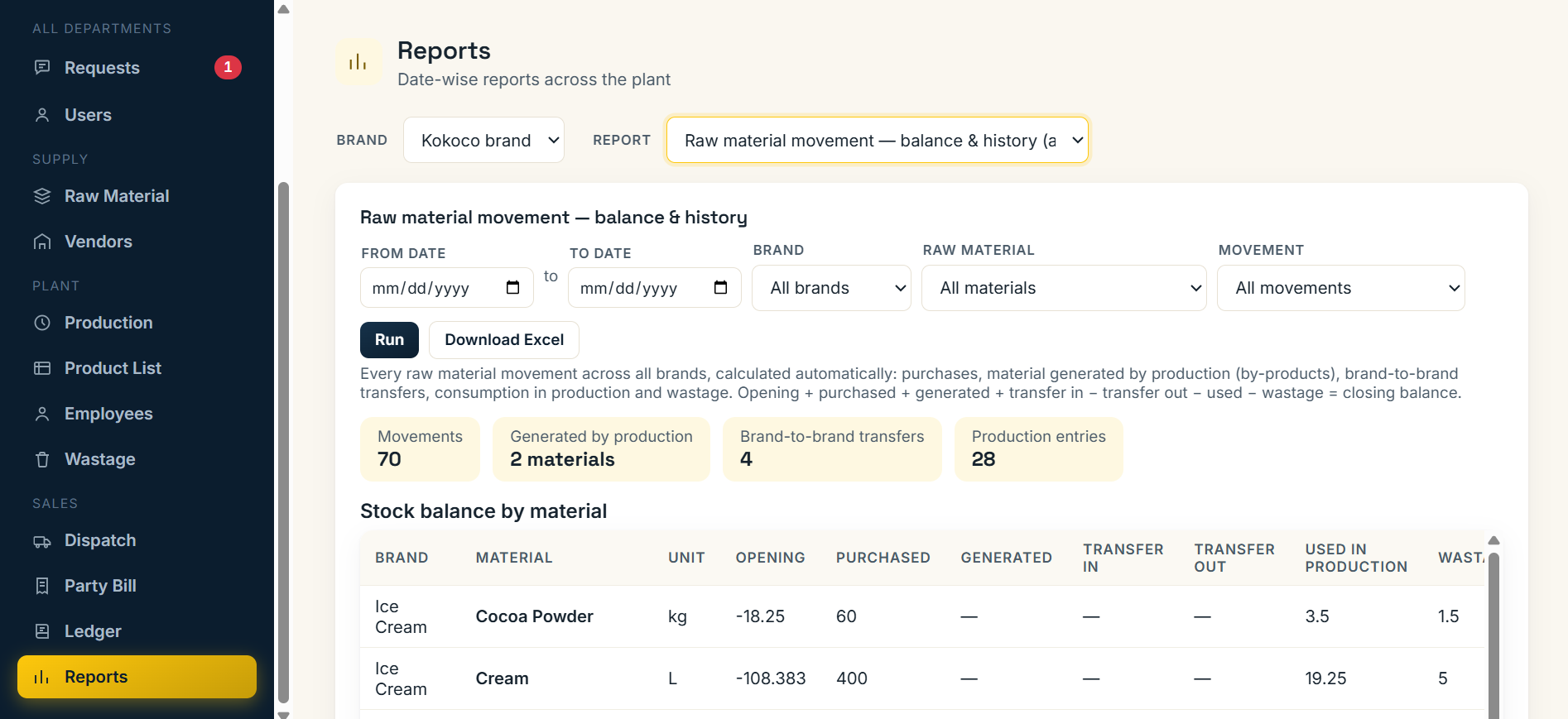Click the sidebar scrollbar up arrow
The width and height of the screenshot is (1568, 719).
coord(283,10)
